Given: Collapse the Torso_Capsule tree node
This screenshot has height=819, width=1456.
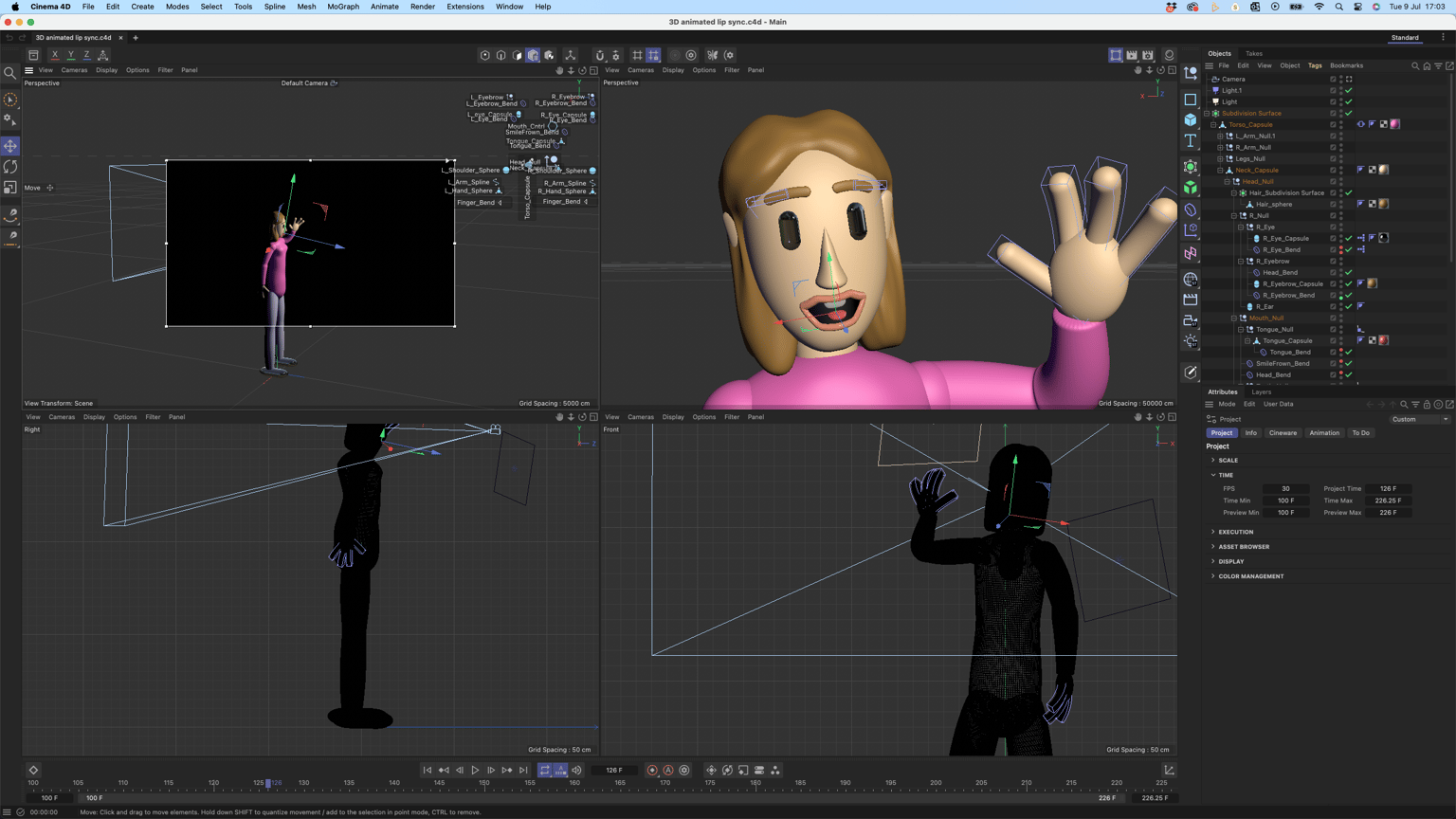Looking at the screenshot, I should 1213,124.
